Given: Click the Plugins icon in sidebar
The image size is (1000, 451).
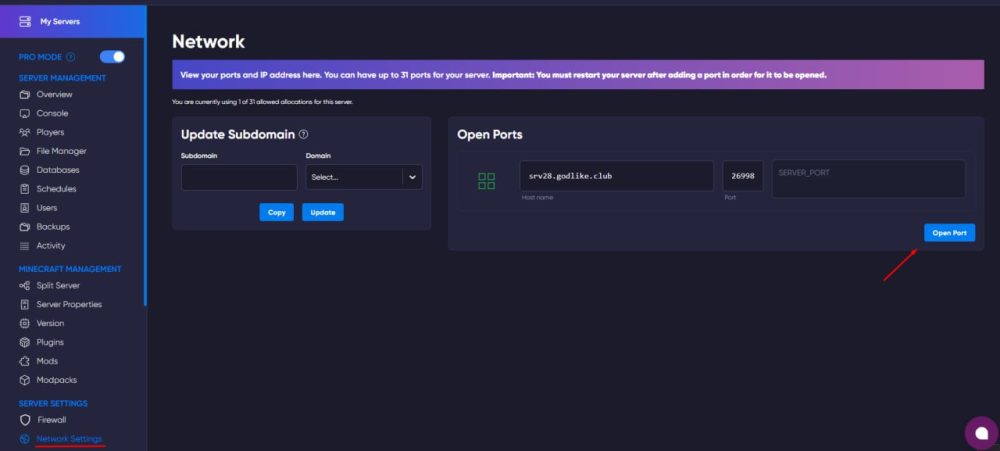Looking at the screenshot, I should click(x=25, y=342).
